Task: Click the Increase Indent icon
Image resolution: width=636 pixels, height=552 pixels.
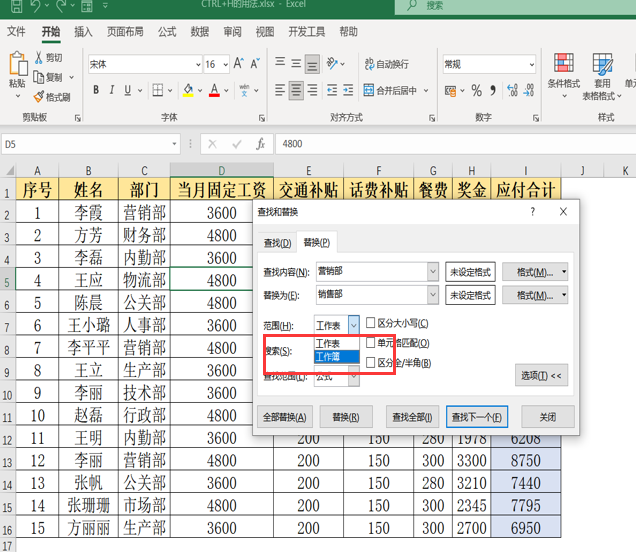Action: tap(348, 90)
